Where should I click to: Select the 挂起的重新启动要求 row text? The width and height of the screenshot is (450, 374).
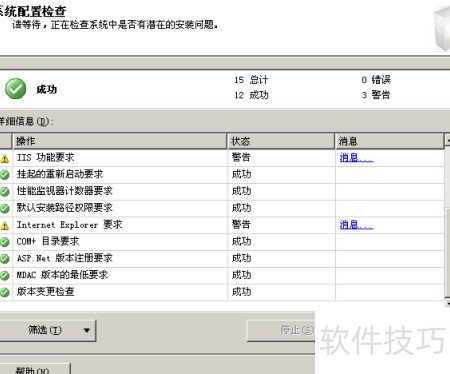60,174
